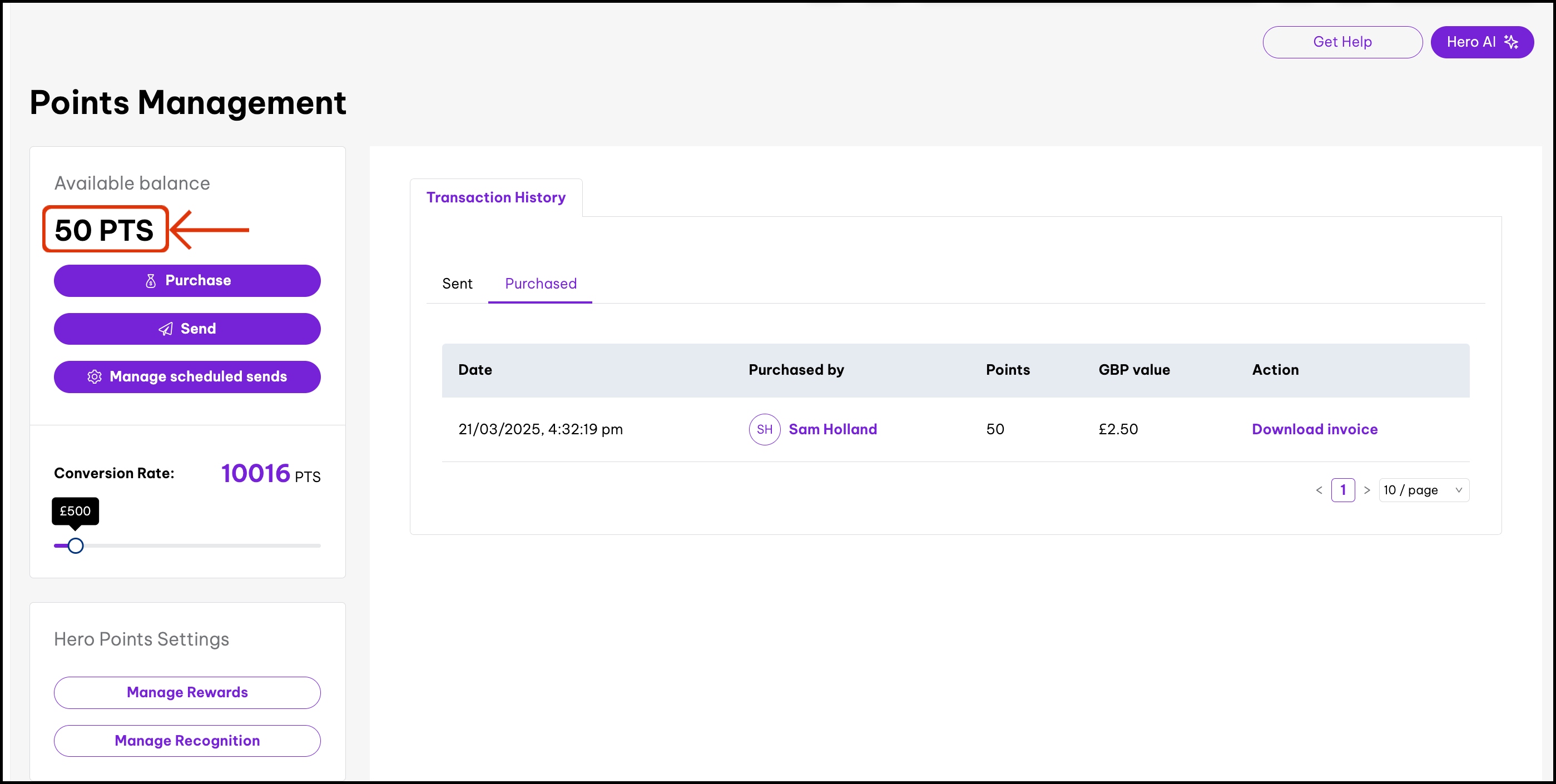The height and width of the screenshot is (784, 1556).
Task: Click the Get Help button
Action: [x=1341, y=42]
